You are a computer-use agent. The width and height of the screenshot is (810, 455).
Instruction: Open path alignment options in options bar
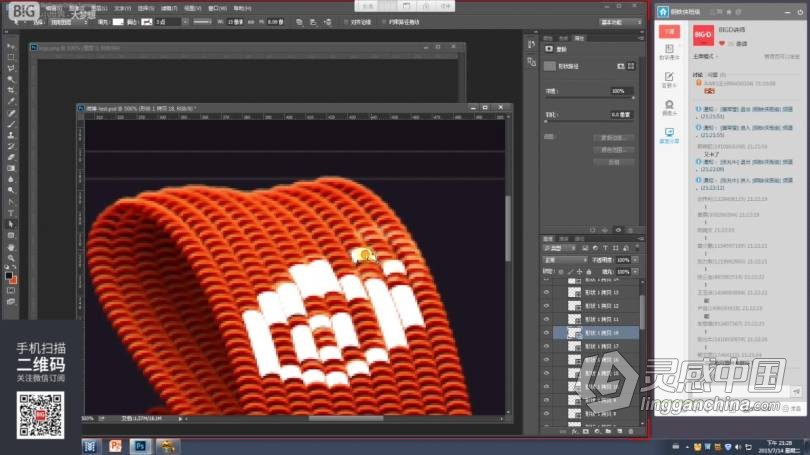314,22
